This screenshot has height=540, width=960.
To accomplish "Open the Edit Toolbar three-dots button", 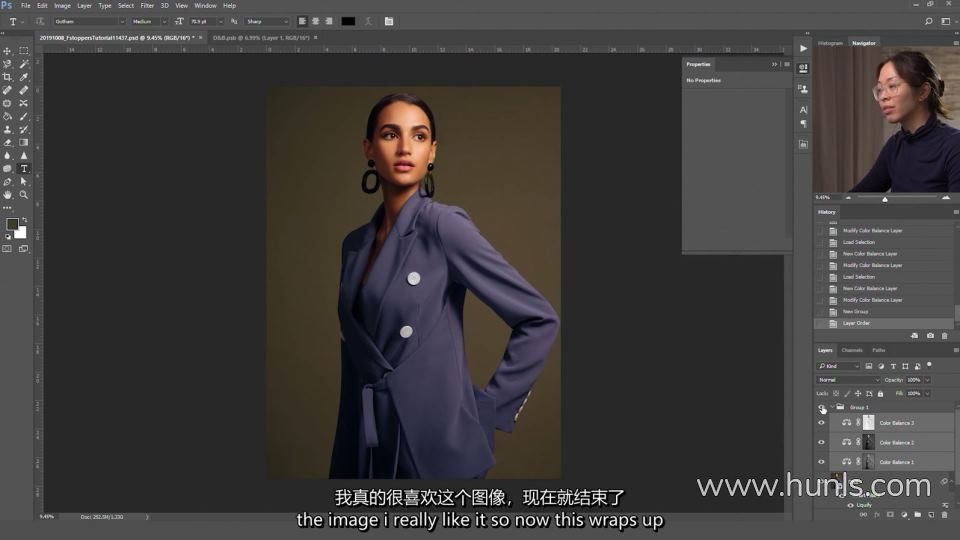I will [x=7, y=208].
